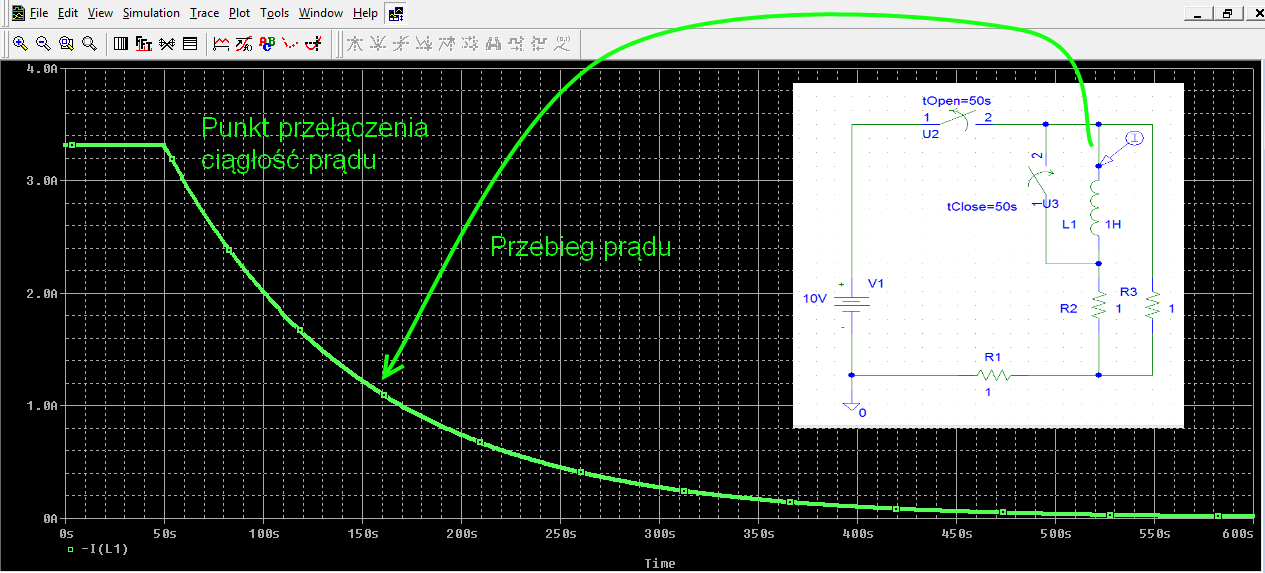Click the Zoom Out magnifier icon
This screenshot has width=1265, height=573.
(43, 43)
